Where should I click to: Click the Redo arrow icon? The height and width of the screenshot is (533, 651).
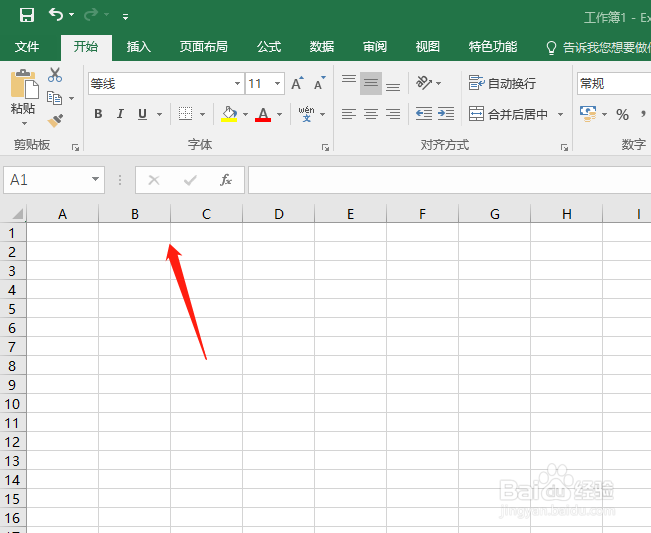point(91,15)
